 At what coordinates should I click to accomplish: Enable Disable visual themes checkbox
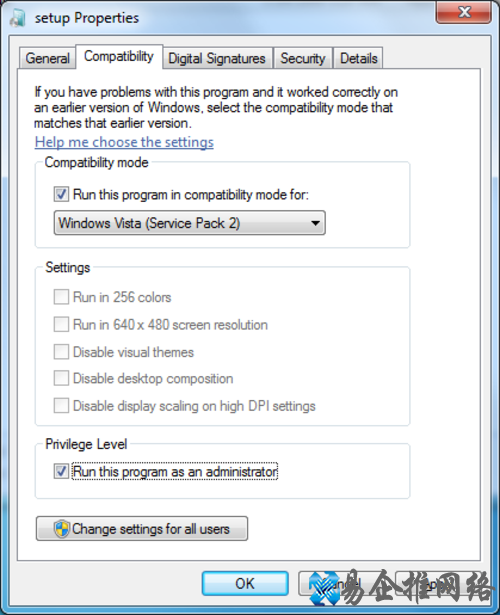pos(61,352)
